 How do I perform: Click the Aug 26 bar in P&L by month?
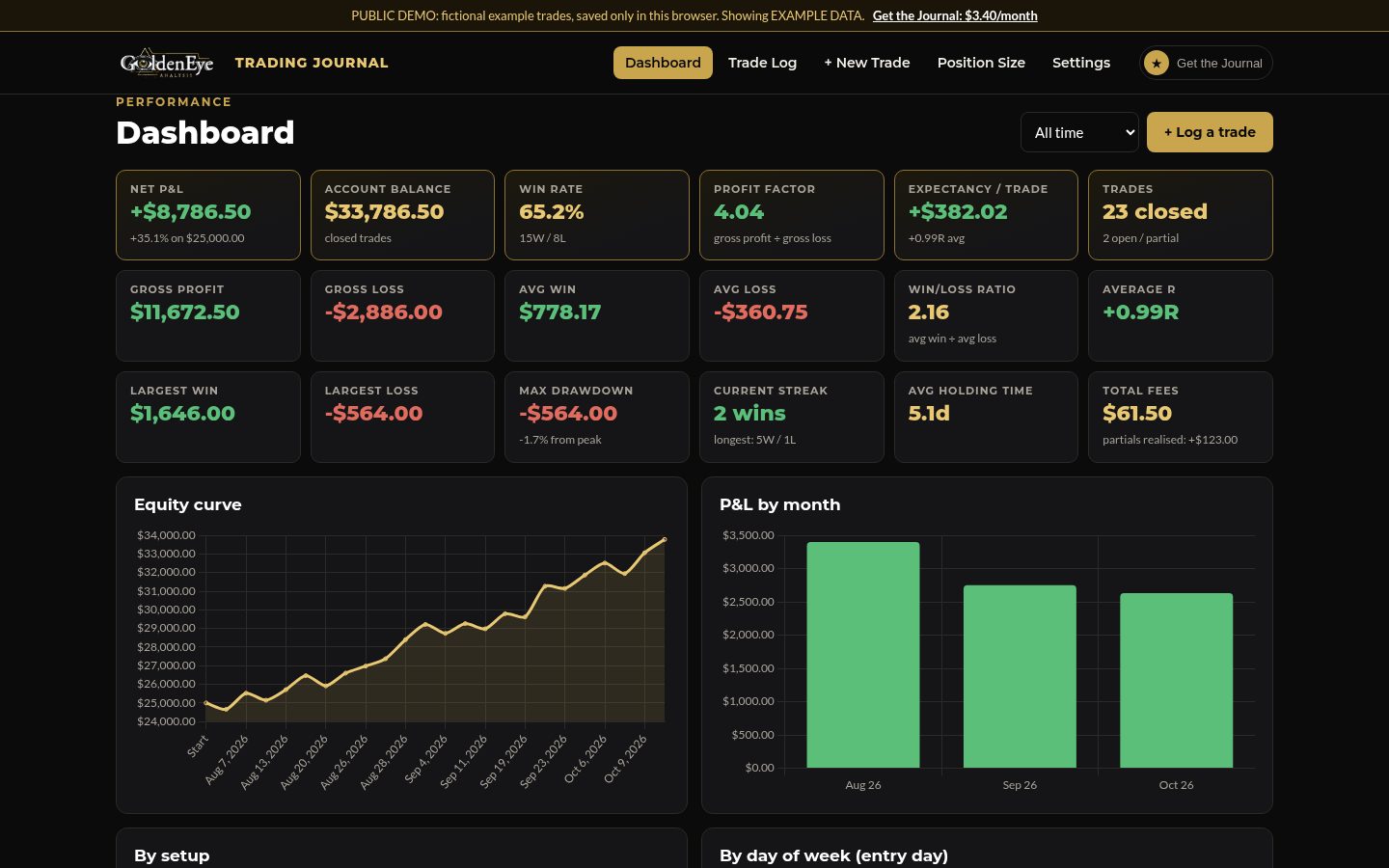pyautogui.click(x=863, y=655)
